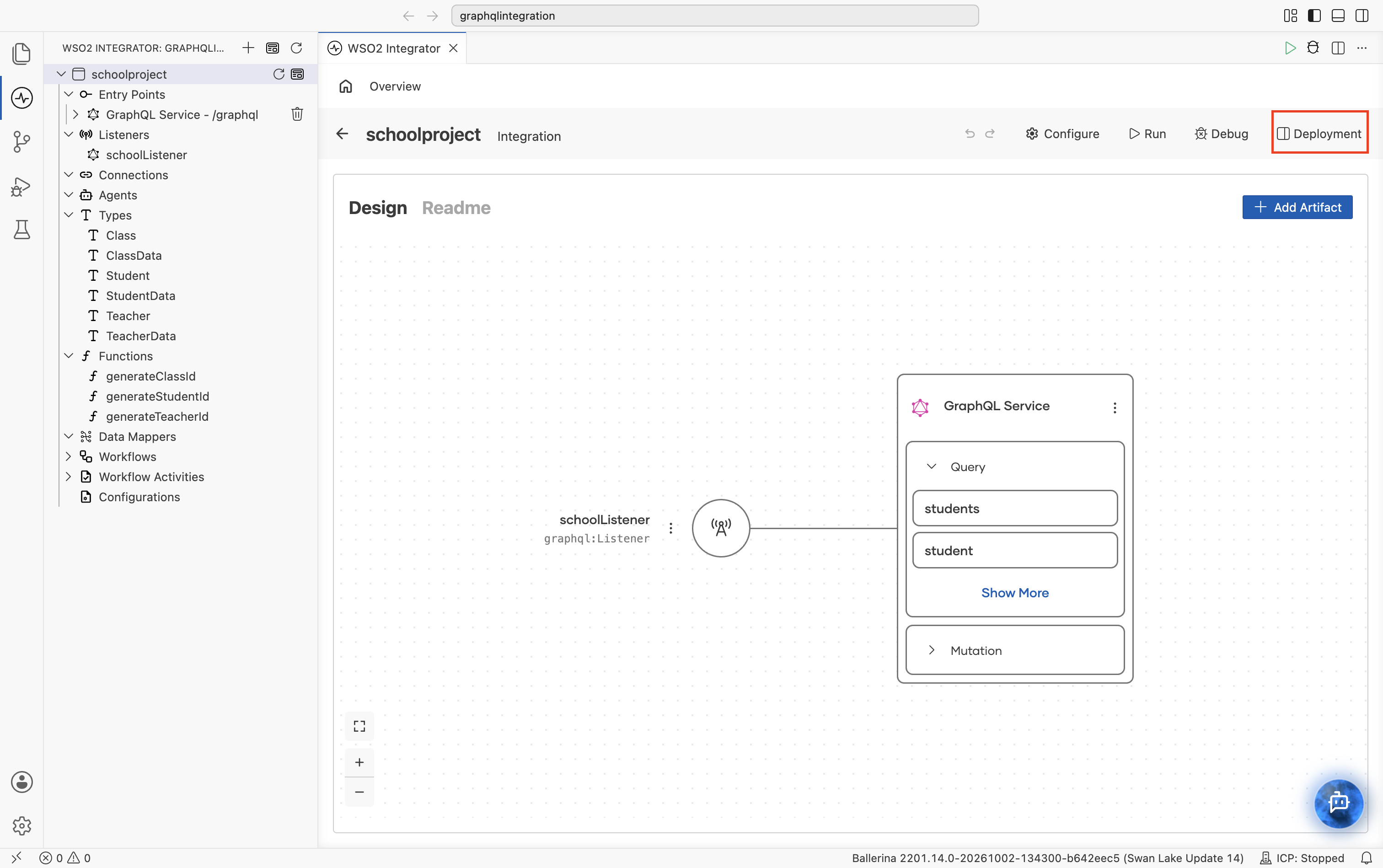Open the Testing flask icon in activity bar
The image size is (1383, 868).
pos(22,230)
